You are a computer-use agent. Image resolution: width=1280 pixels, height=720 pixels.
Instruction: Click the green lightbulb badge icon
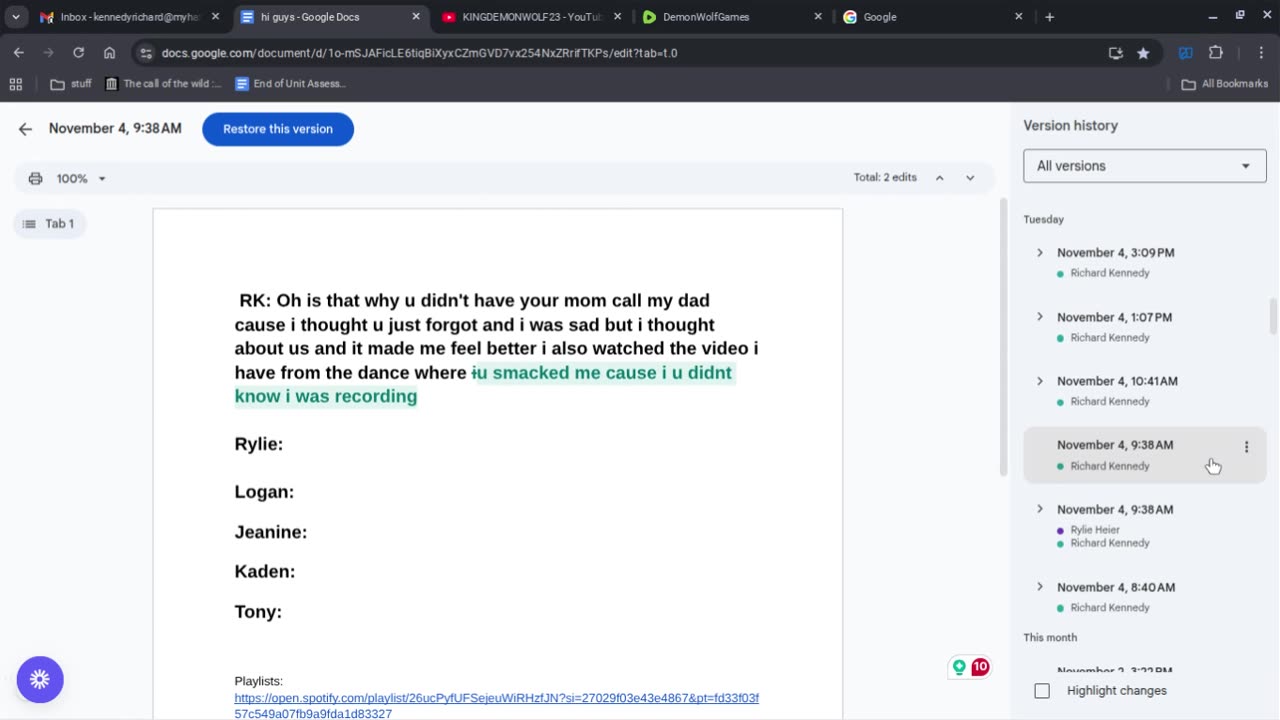[x=959, y=667]
